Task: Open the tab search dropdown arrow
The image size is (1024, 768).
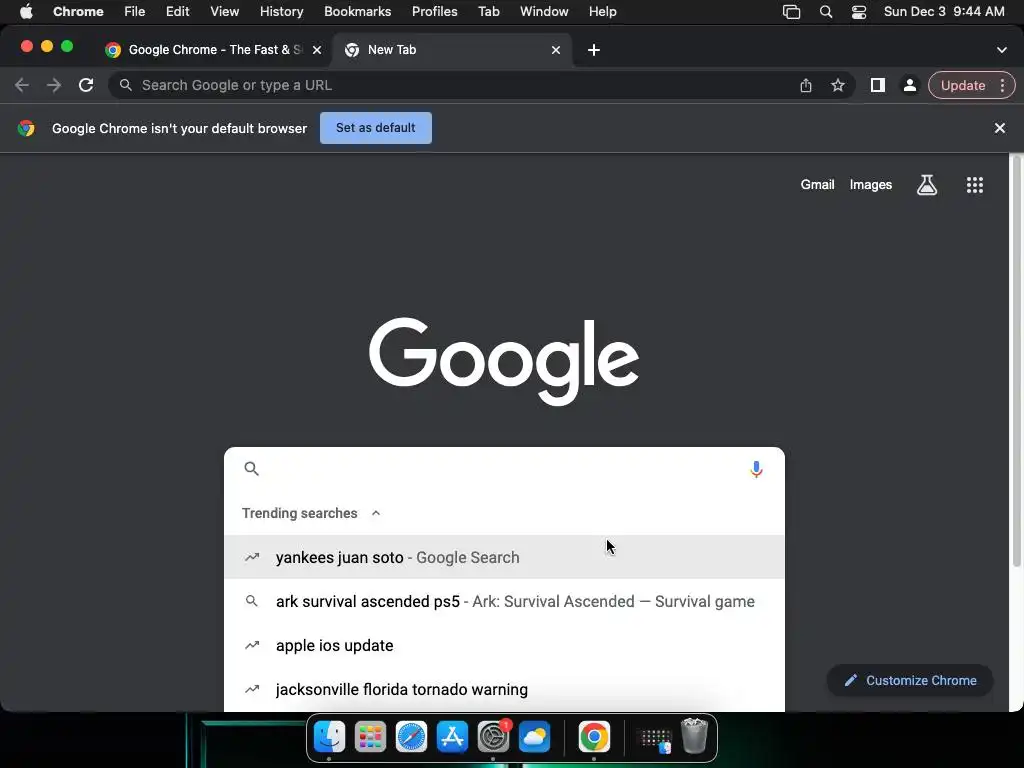Action: point(1002,50)
